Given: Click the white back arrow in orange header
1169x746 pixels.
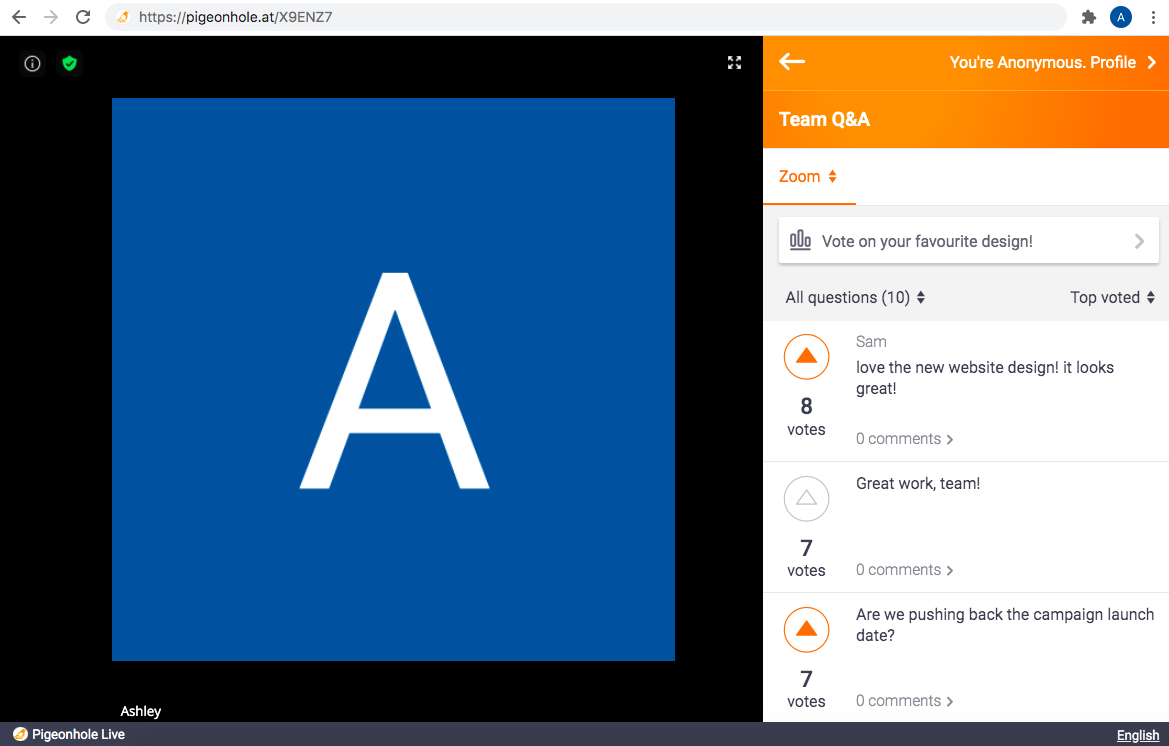Looking at the screenshot, I should pos(792,62).
